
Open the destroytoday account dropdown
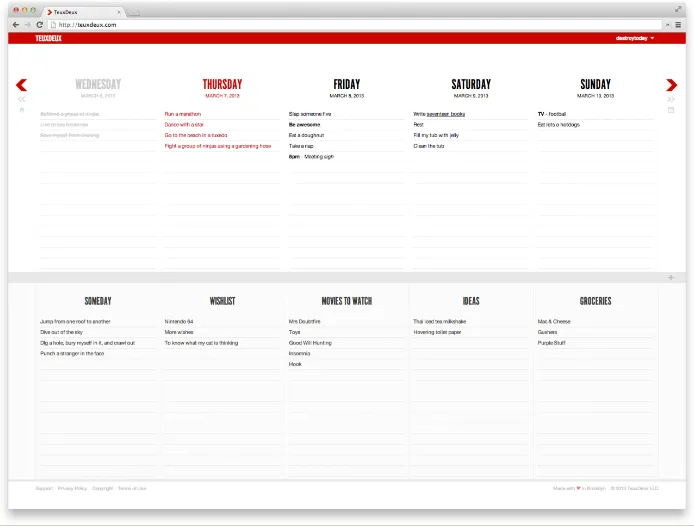click(635, 38)
